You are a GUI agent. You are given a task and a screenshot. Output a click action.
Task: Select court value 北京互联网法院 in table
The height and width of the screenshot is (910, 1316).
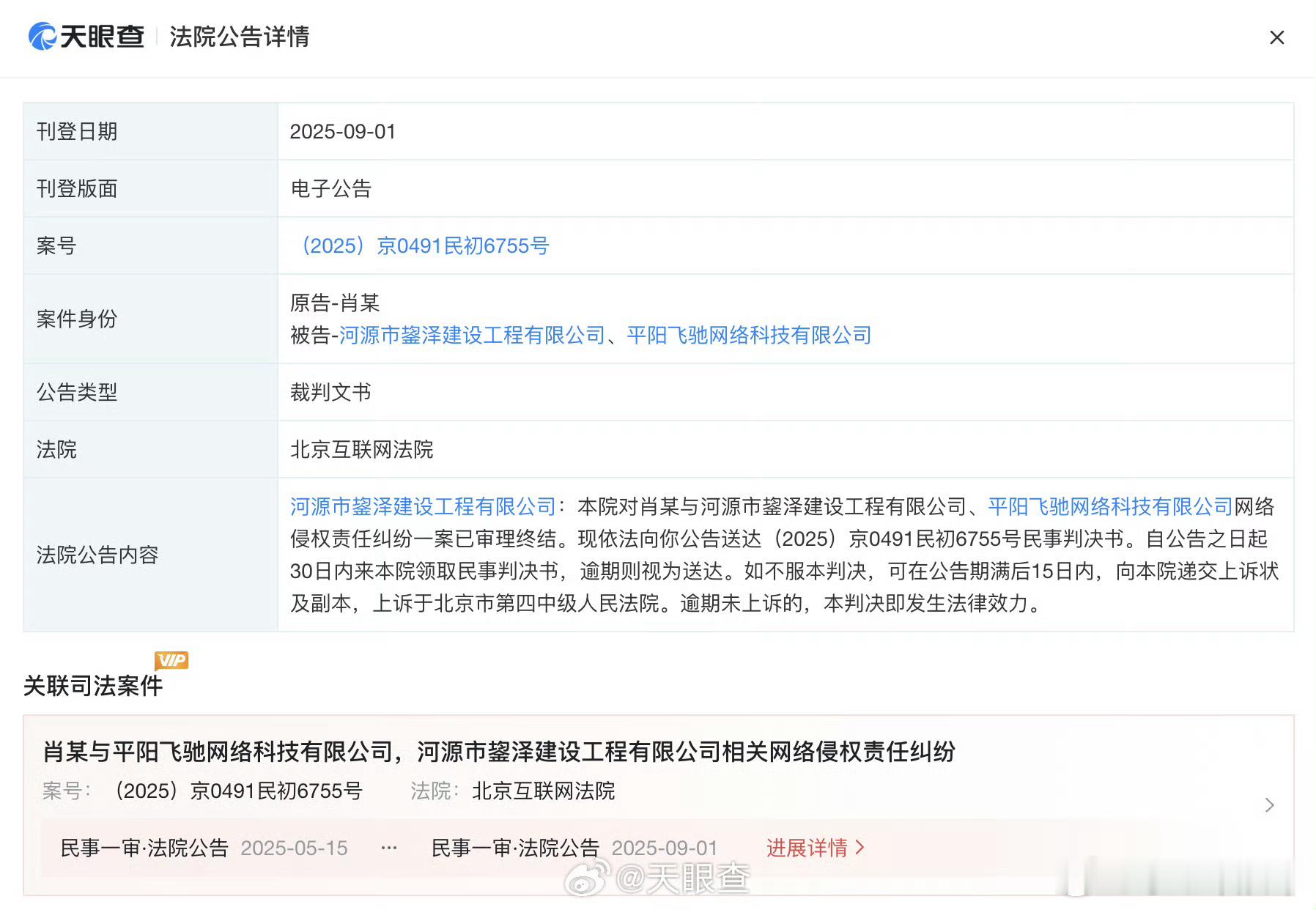[362, 449]
